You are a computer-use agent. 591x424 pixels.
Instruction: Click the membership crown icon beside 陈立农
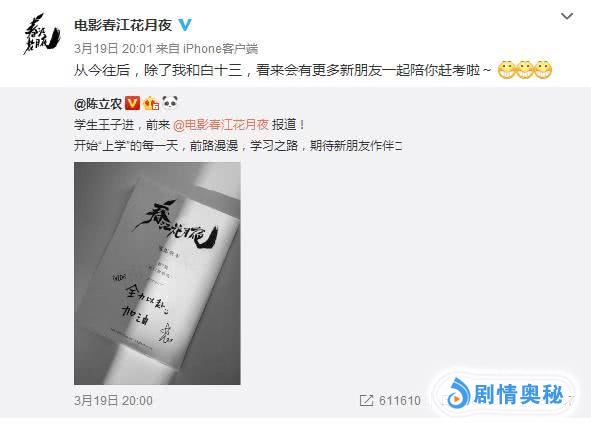pyautogui.click(x=151, y=103)
